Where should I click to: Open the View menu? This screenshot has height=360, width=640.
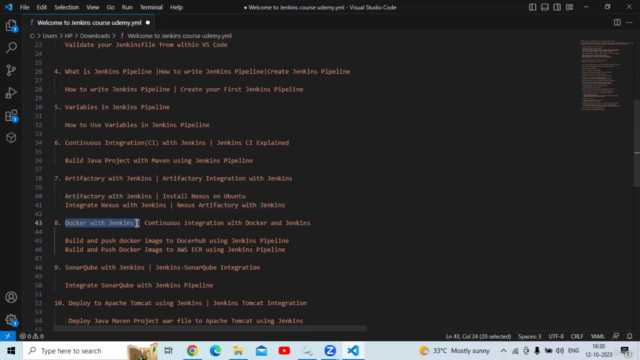point(93,7)
